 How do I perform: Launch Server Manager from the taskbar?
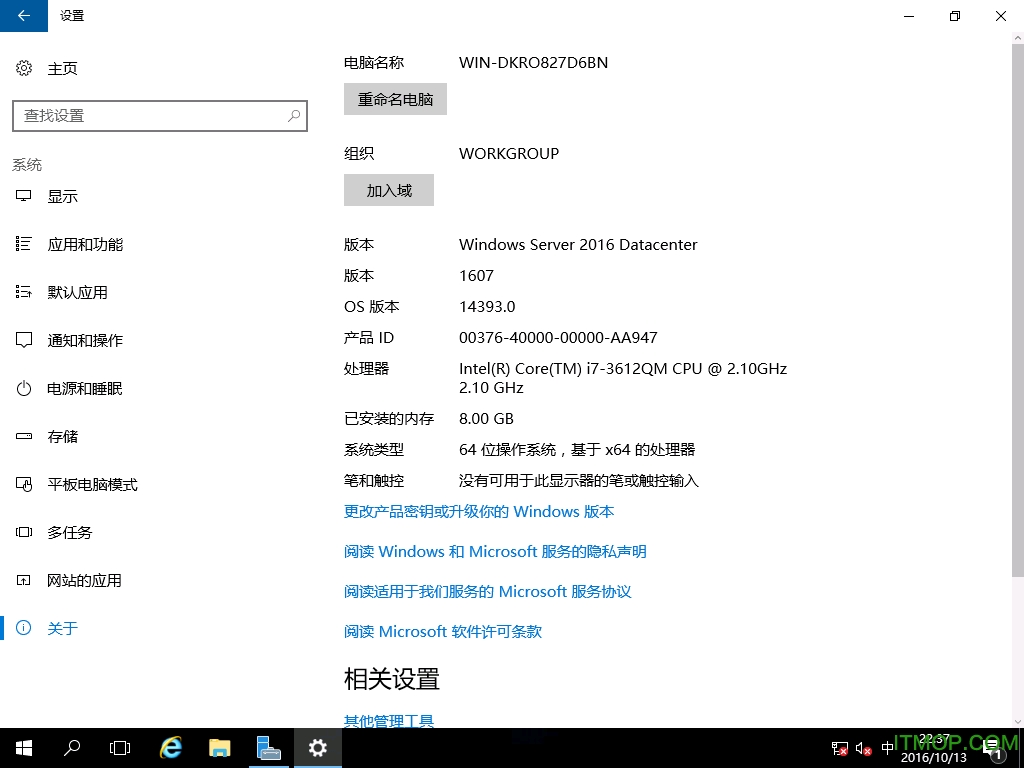268,747
